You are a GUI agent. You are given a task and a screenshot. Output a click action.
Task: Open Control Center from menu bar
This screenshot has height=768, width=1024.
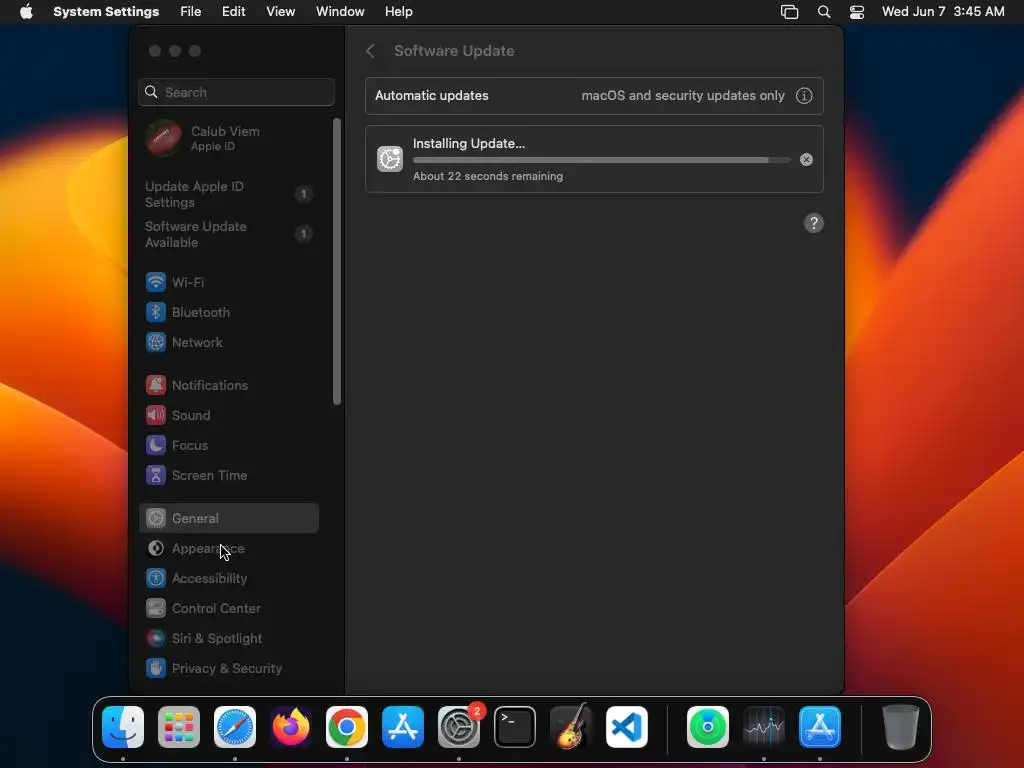[857, 12]
